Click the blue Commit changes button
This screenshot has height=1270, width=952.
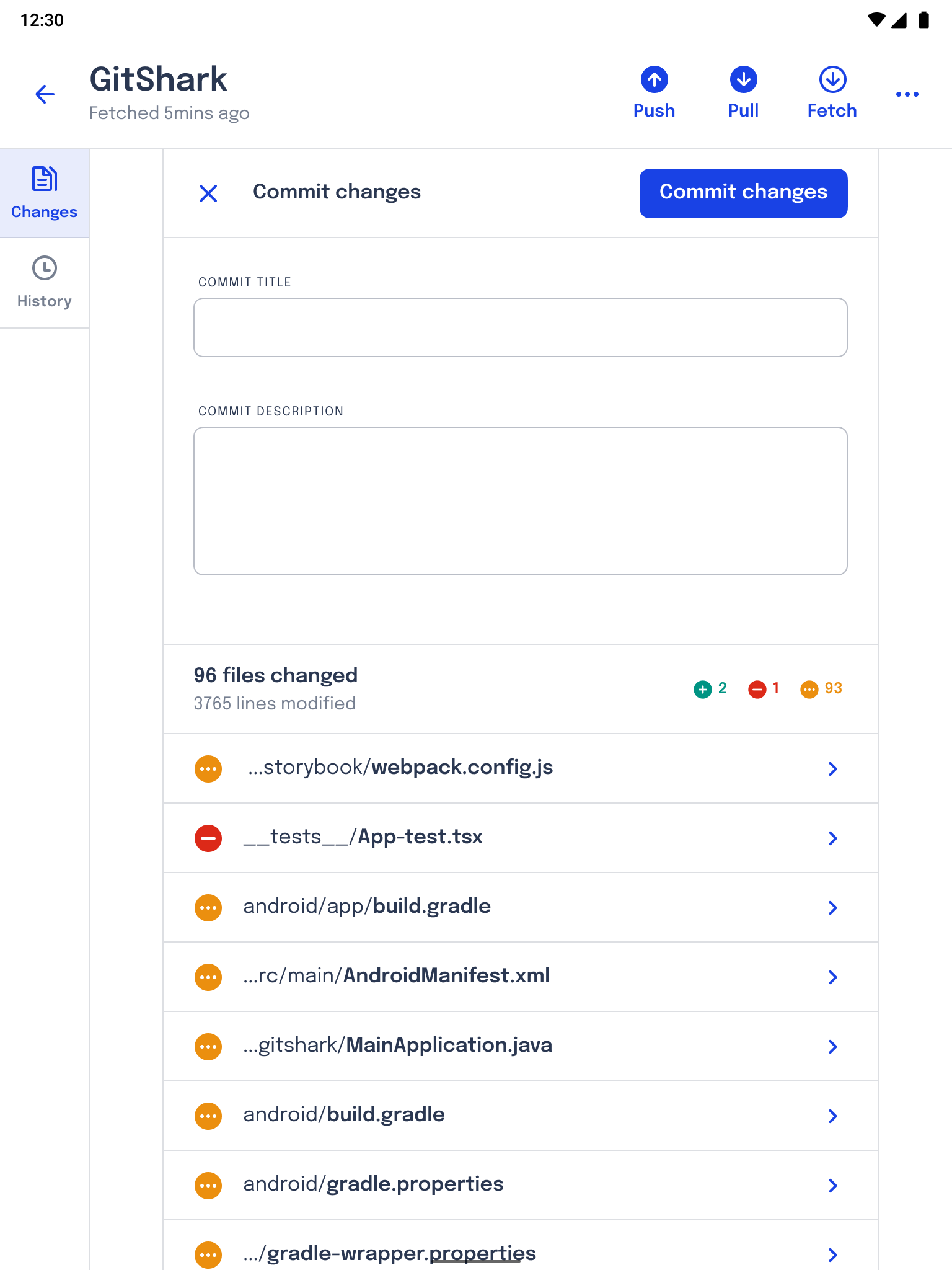tap(743, 193)
